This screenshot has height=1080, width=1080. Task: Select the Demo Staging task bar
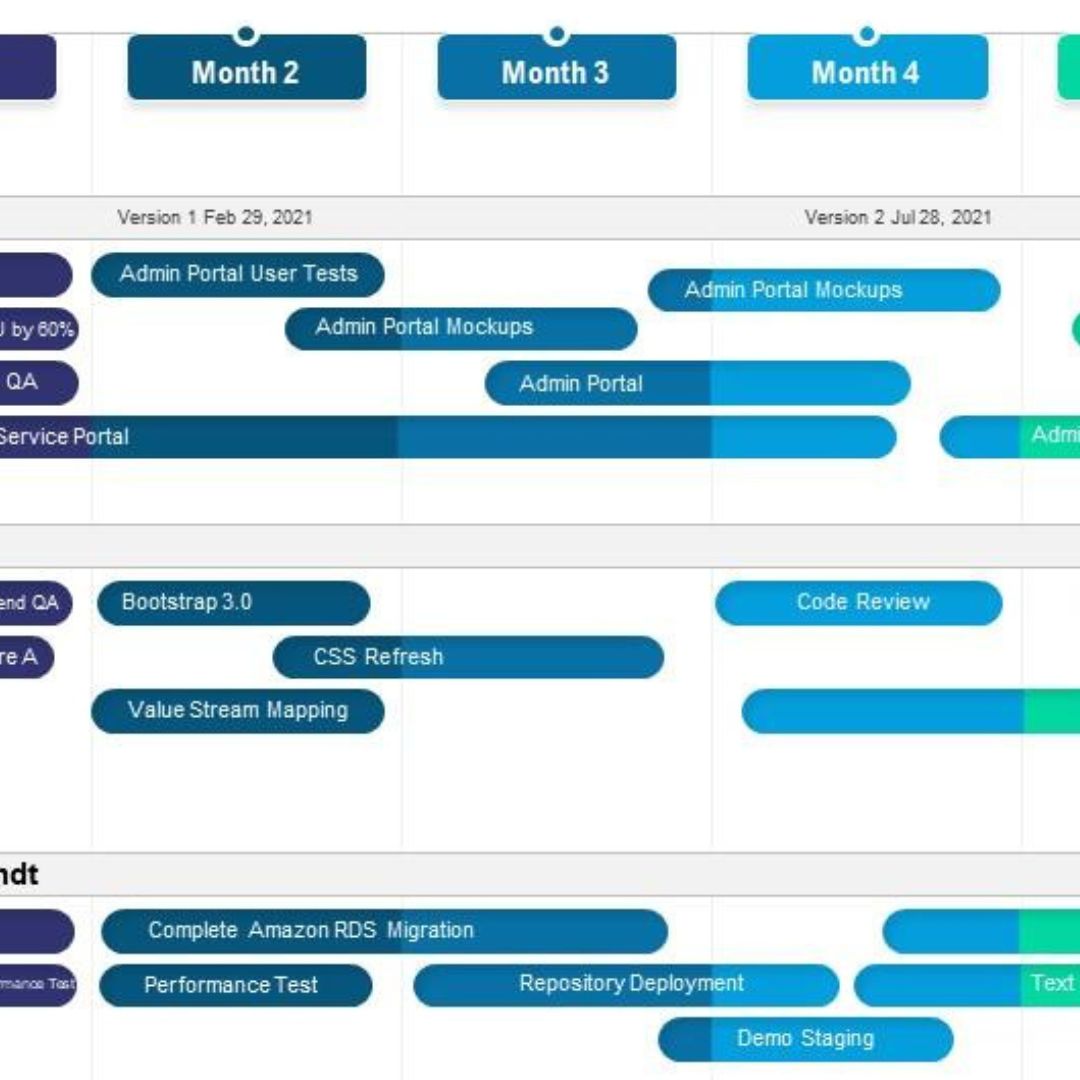pyautogui.click(x=806, y=1039)
